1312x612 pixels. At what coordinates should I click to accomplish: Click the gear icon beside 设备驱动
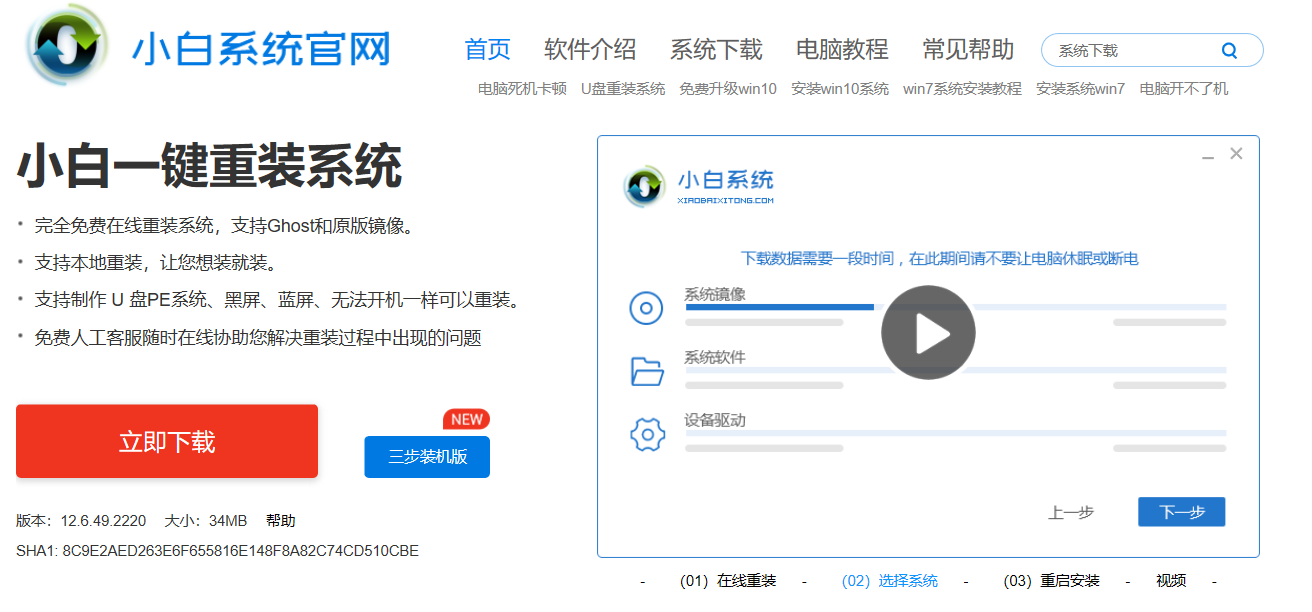[x=647, y=435]
